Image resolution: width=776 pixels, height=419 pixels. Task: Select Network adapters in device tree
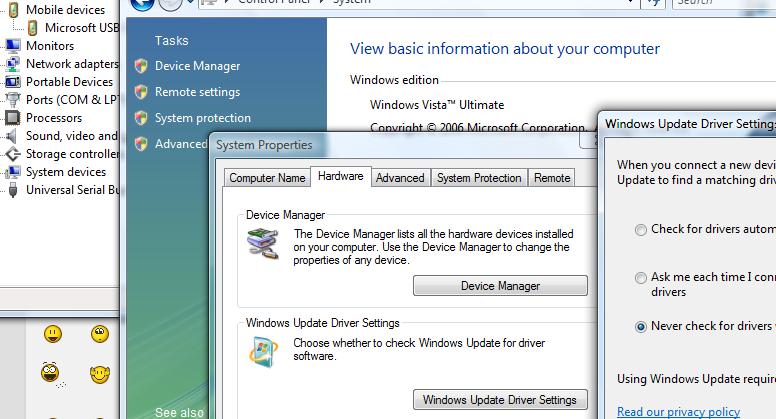pos(72,64)
